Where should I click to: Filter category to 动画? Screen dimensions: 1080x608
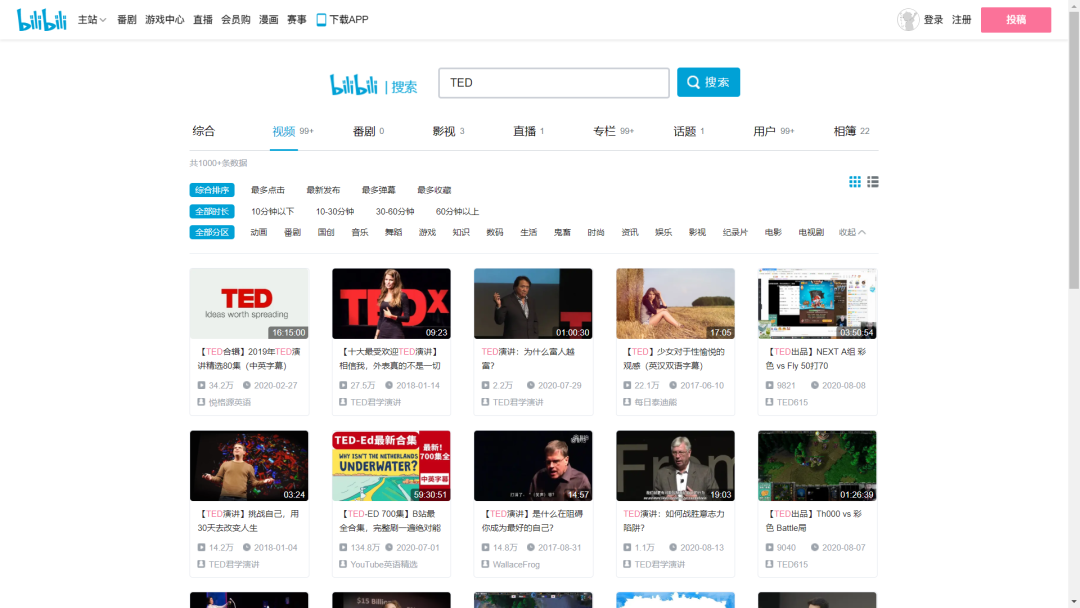pyautogui.click(x=259, y=233)
